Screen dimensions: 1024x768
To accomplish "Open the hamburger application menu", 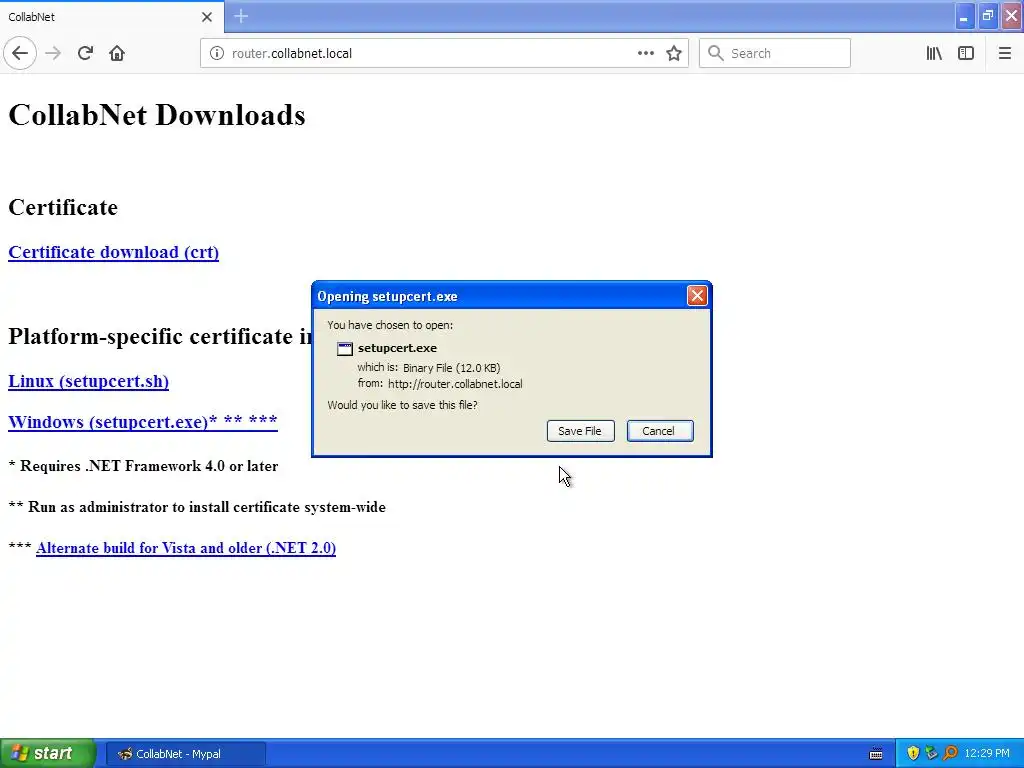I will coord(1004,53).
